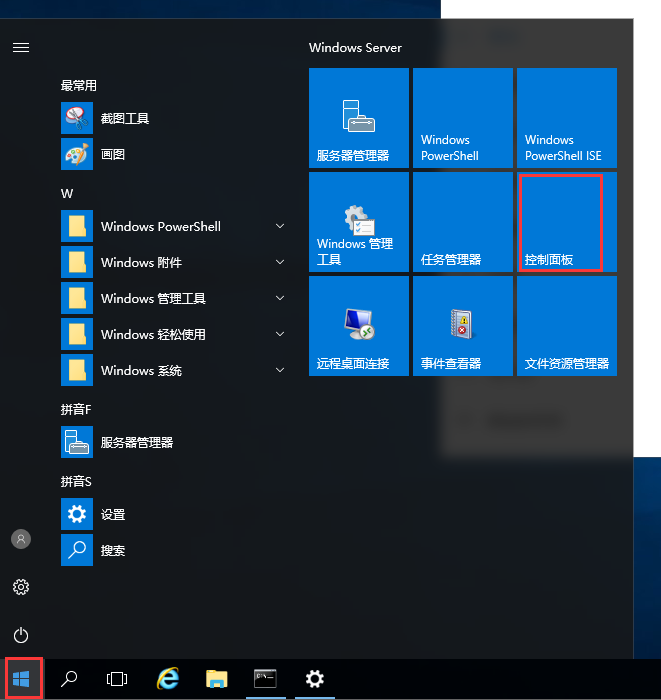Switch to Settings app on the taskbar
Screen dimensions: 661x700
tap(315, 679)
